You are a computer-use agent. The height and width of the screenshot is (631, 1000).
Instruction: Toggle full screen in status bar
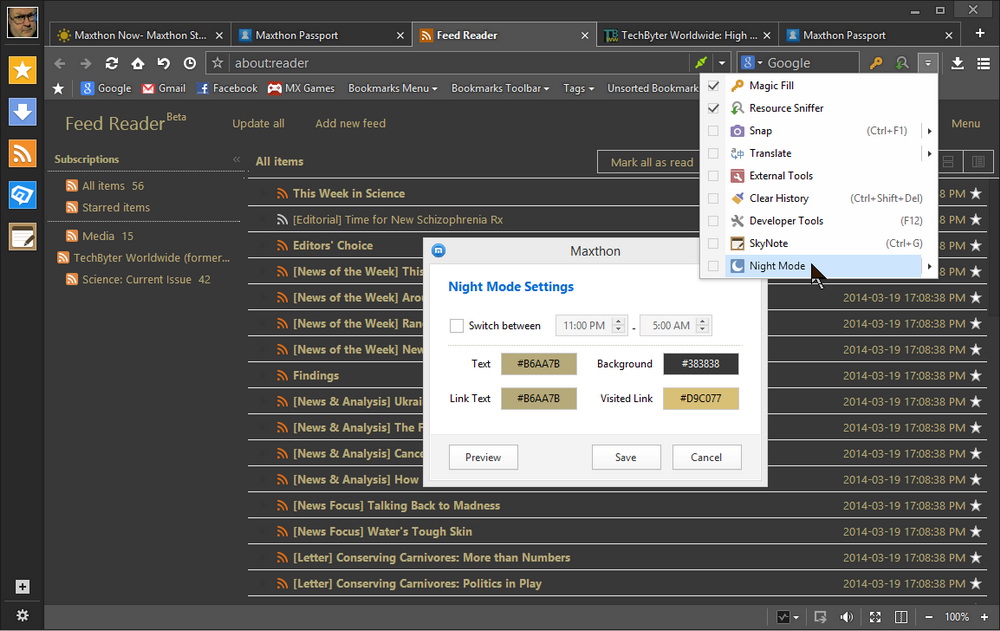coord(875,617)
